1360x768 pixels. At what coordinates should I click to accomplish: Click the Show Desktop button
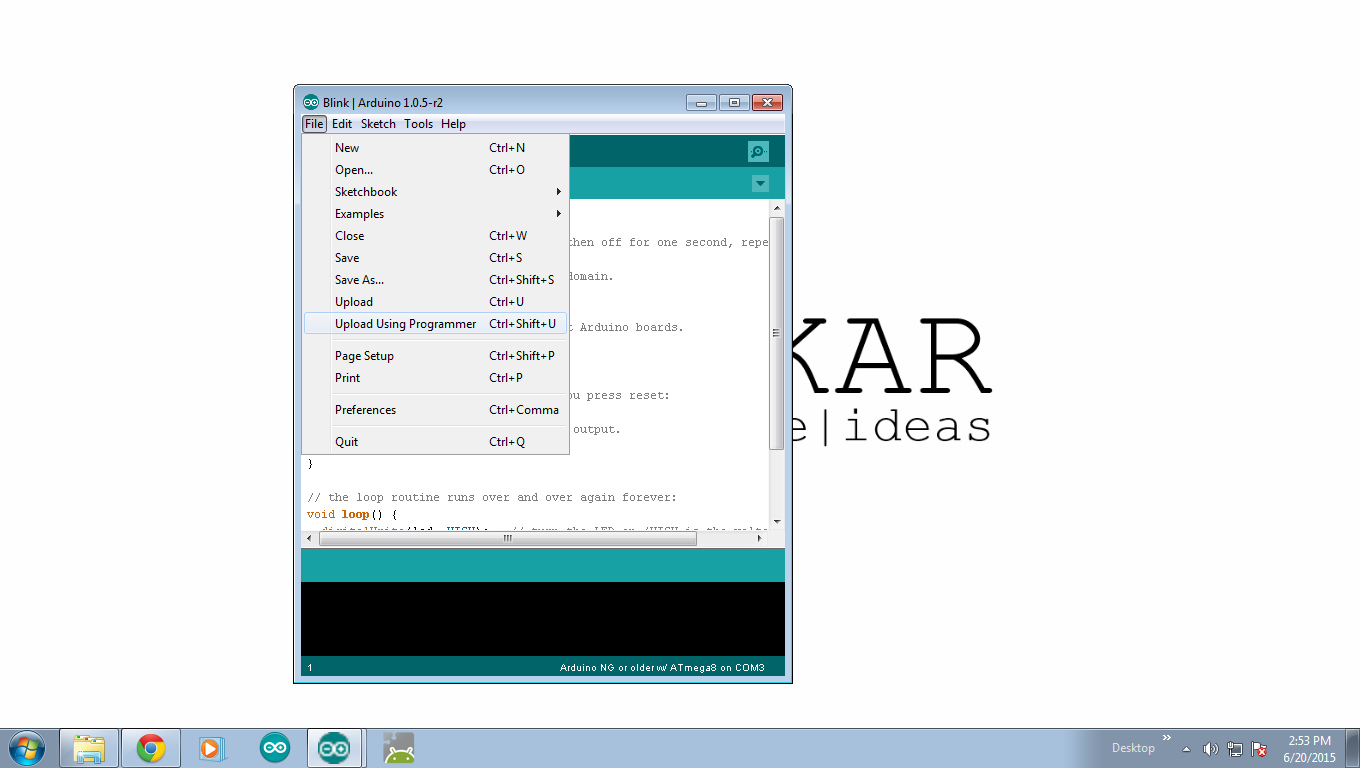pos(1353,747)
